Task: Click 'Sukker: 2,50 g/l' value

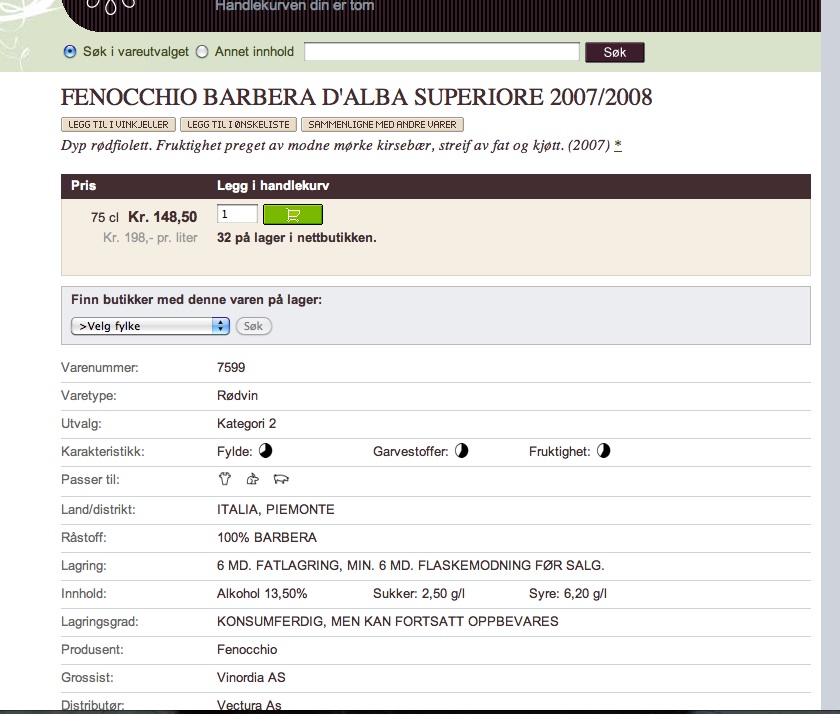Action: tap(419, 593)
